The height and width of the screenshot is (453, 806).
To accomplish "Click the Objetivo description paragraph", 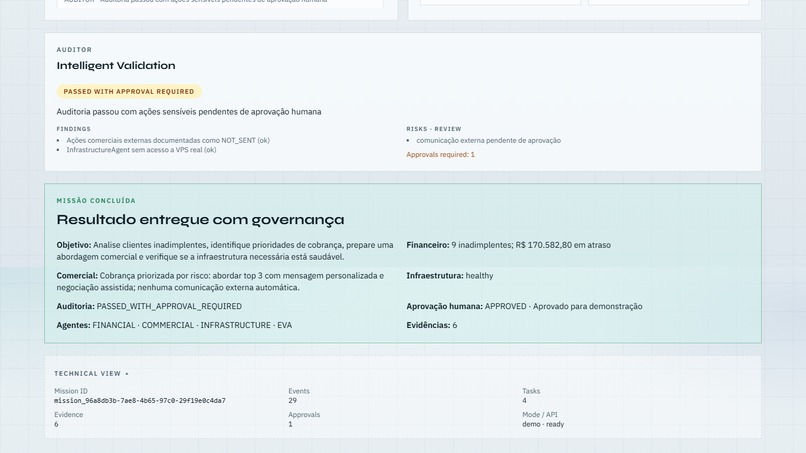I will coord(225,251).
